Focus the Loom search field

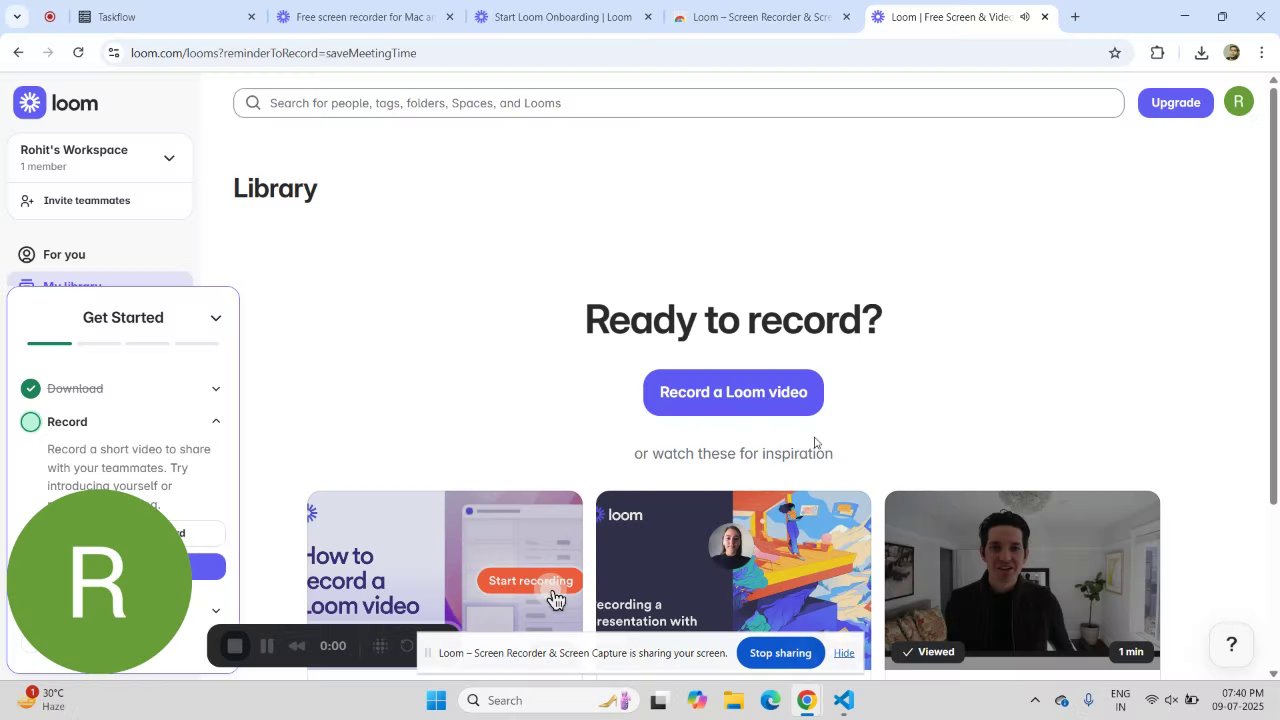[679, 103]
